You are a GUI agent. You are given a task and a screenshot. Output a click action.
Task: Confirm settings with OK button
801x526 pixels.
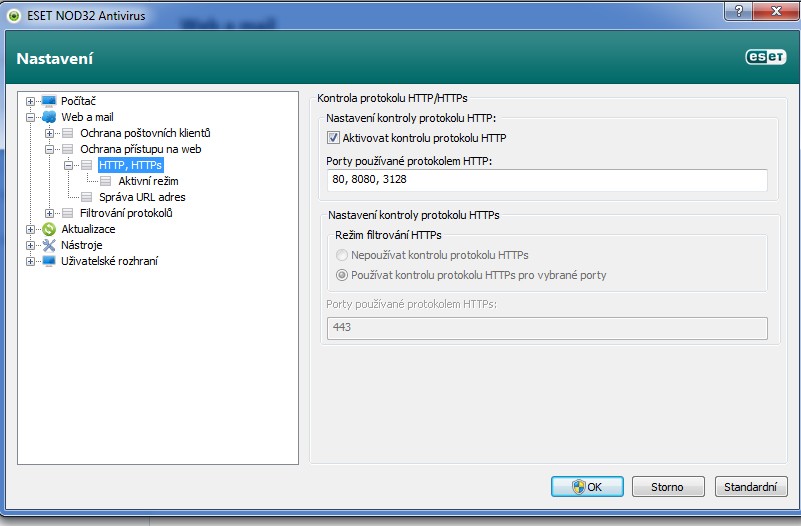pos(587,487)
